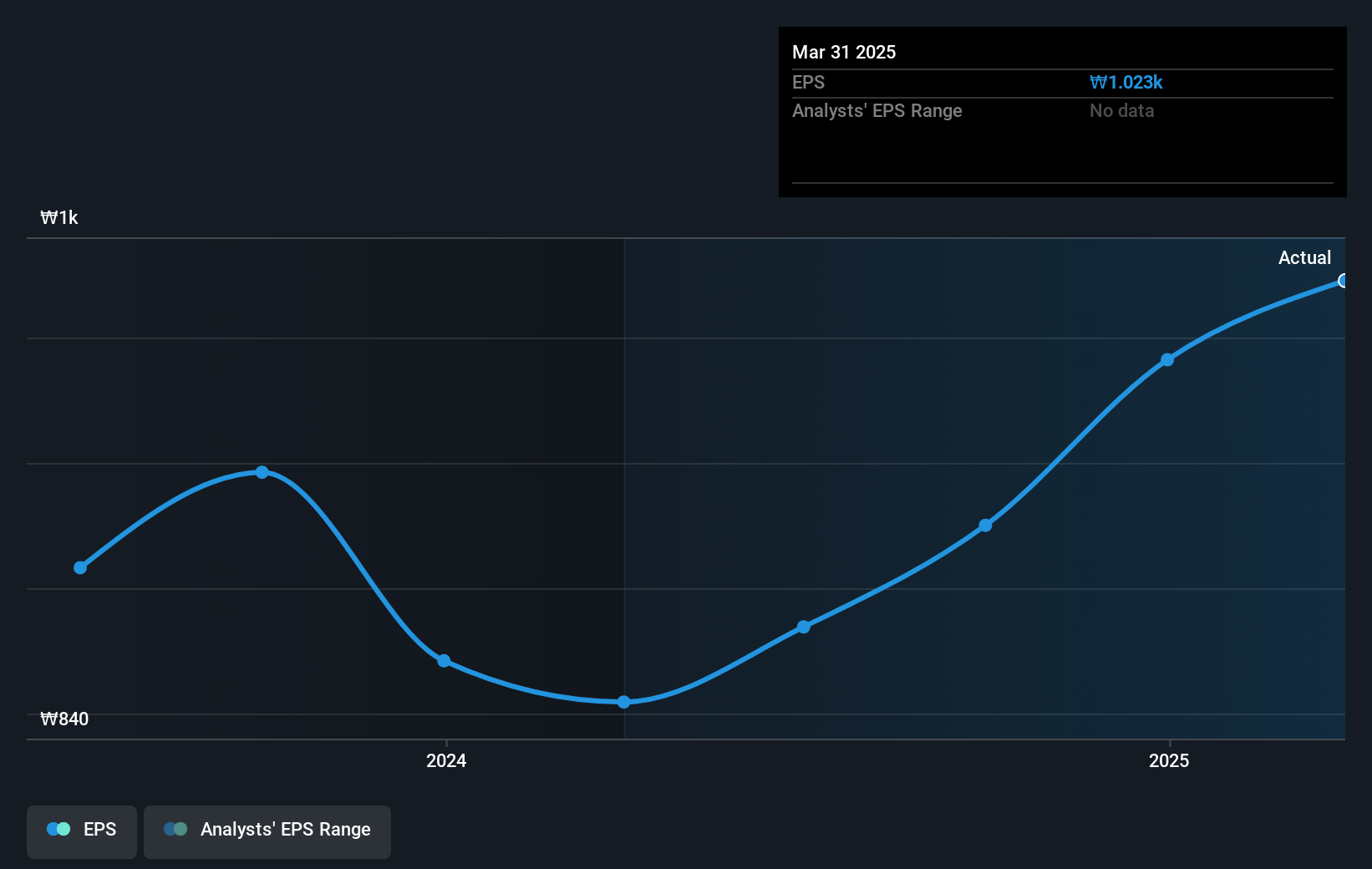Click the 'No data' analysts range value
Screen dimensions: 1372x869
pyautogui.click(x=1121, y=110)
